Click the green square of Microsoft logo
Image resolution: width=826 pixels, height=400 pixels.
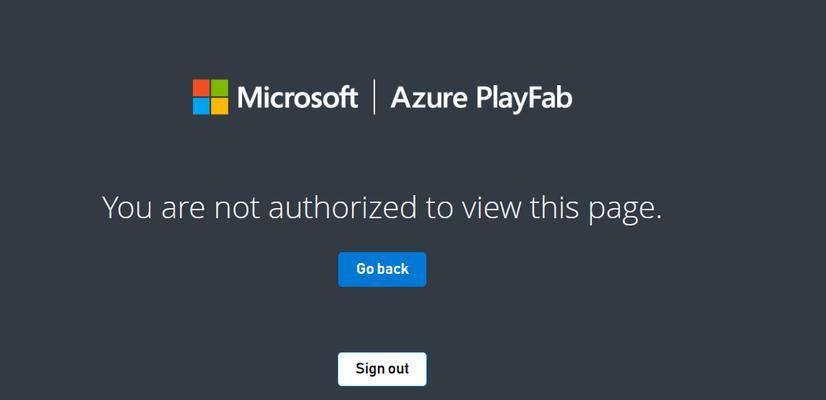[220, 87]
